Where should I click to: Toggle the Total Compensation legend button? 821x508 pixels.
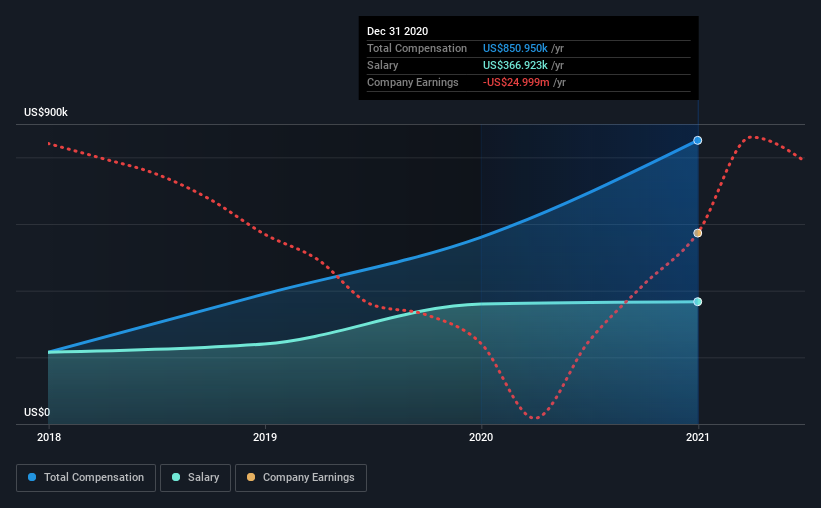tap(86, 478)
